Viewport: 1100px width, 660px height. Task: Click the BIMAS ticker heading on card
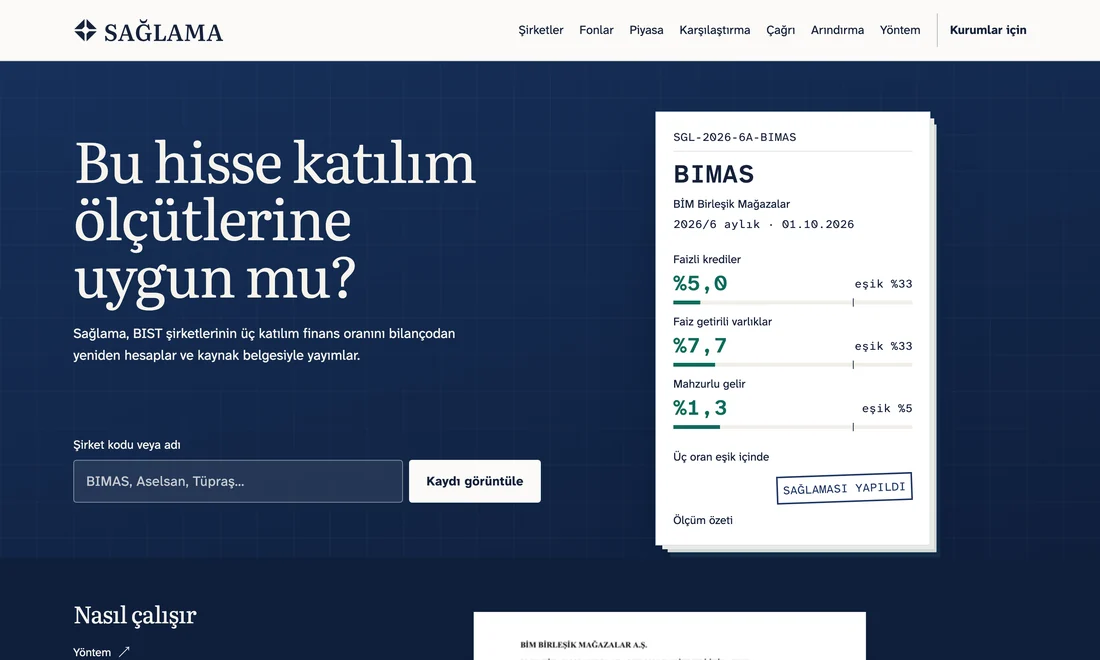click(x=713, y=174)
